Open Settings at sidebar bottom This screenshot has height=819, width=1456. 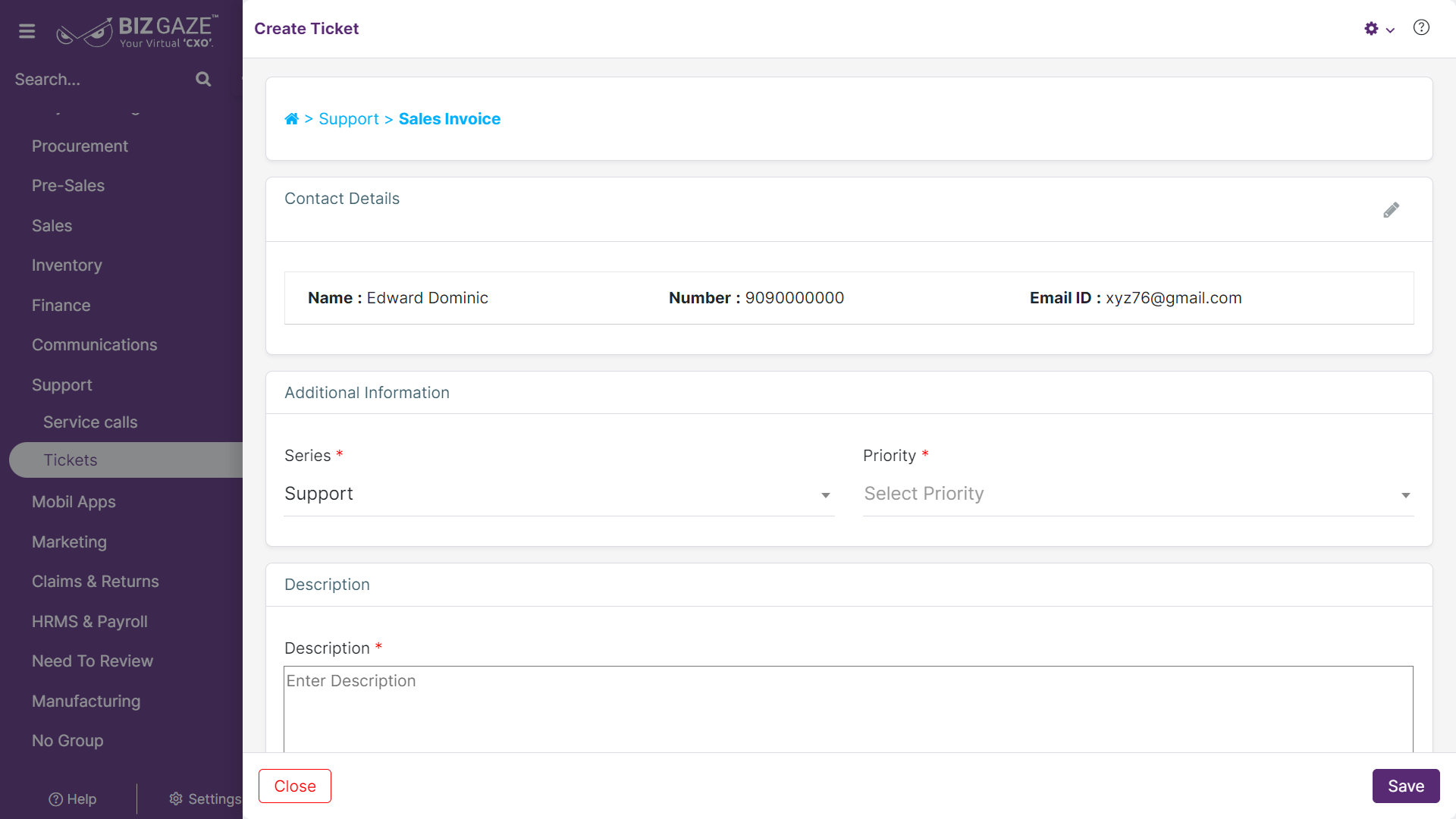[x=205, y=799]
